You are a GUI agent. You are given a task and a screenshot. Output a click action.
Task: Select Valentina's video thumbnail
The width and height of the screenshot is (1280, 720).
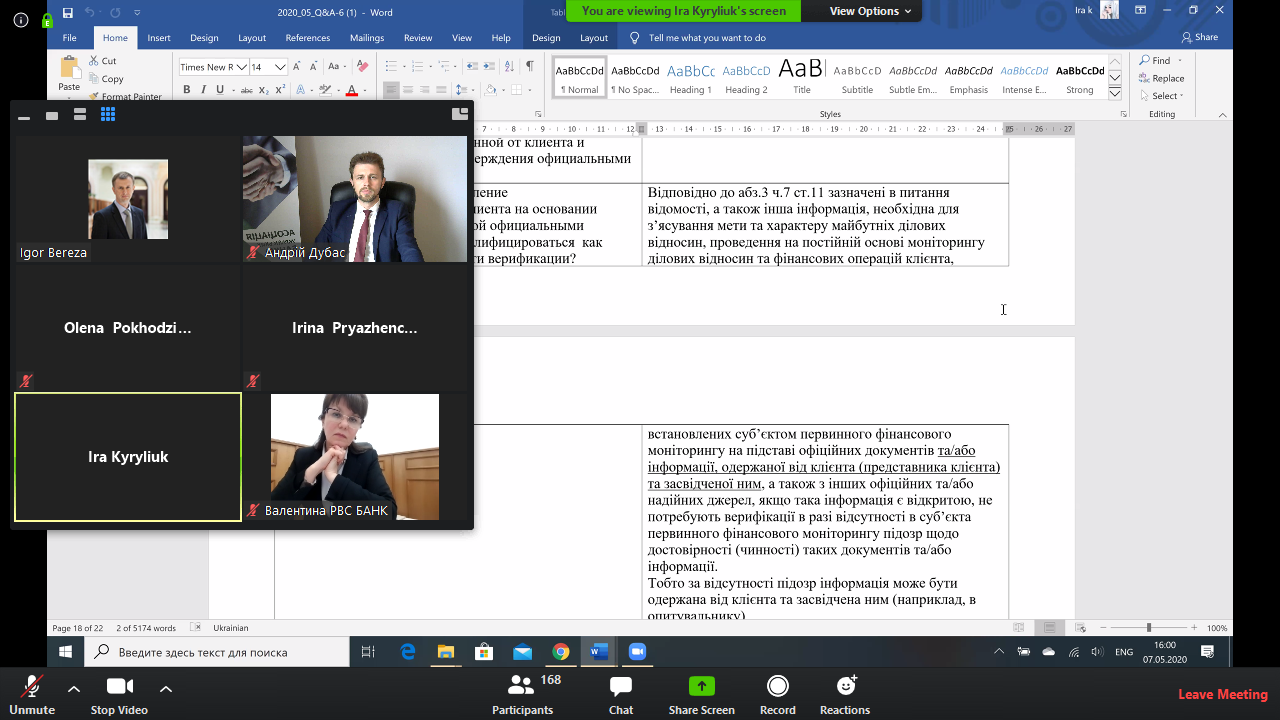(355, 456)
